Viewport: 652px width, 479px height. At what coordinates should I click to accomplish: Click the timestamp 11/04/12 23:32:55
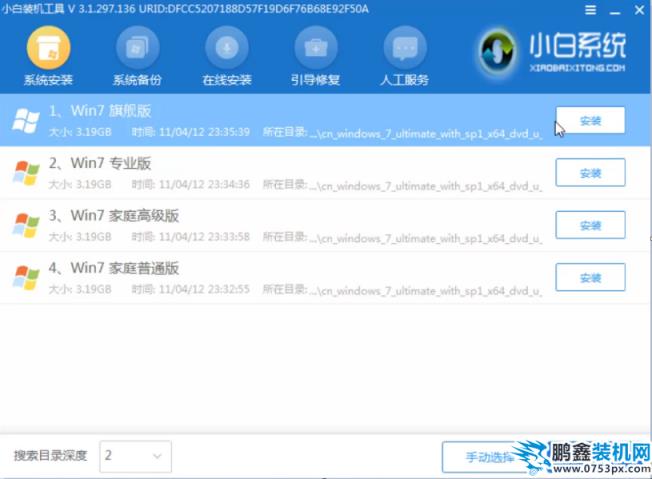click(204, 289)
